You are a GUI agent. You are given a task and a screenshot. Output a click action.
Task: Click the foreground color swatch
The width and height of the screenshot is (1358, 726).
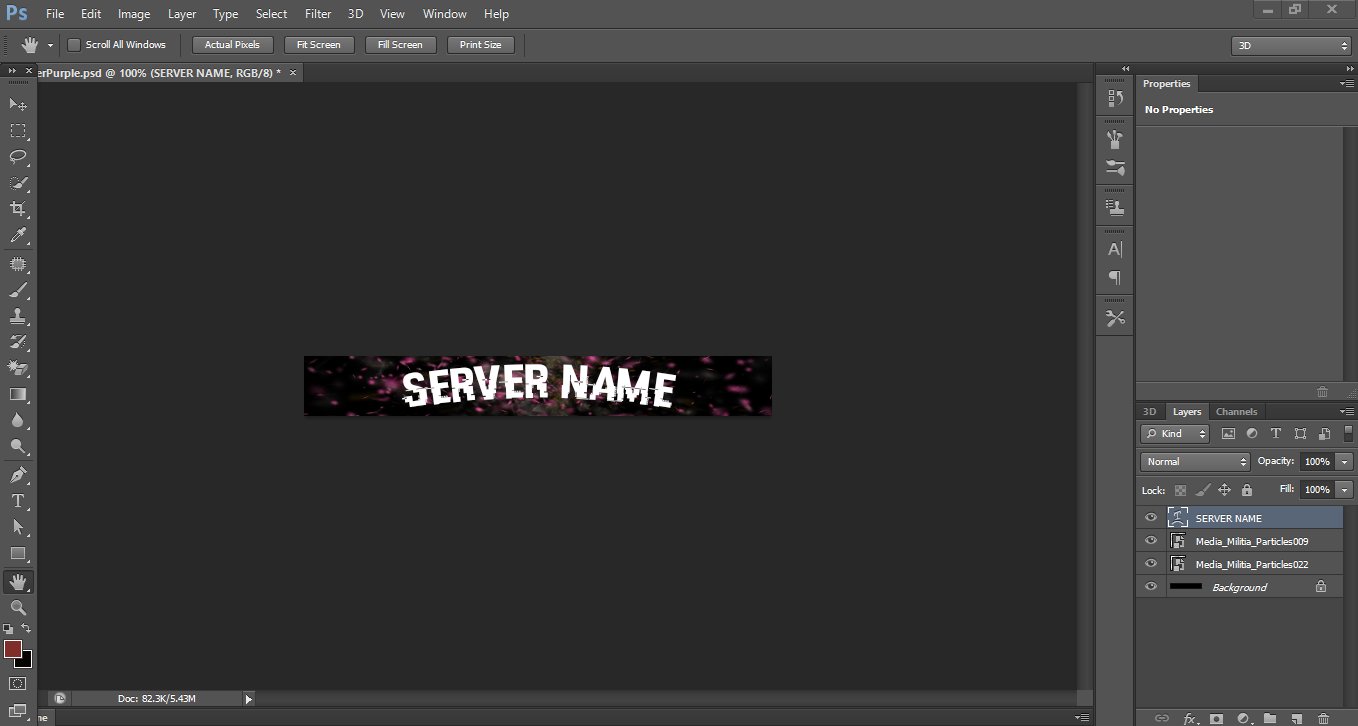coord(13,649)
